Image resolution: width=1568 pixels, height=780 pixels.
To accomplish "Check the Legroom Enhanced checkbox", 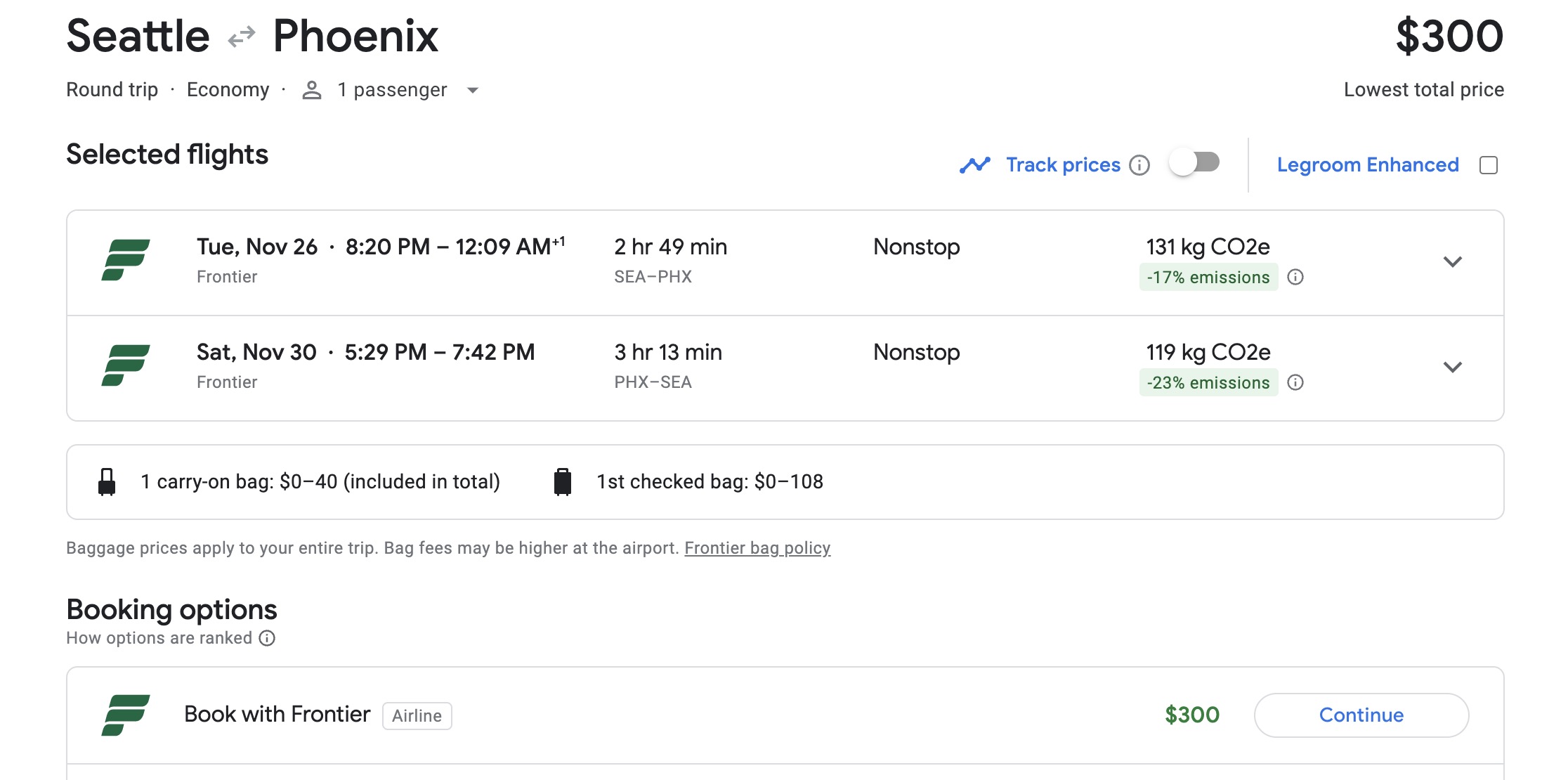I will [1489, 164].
